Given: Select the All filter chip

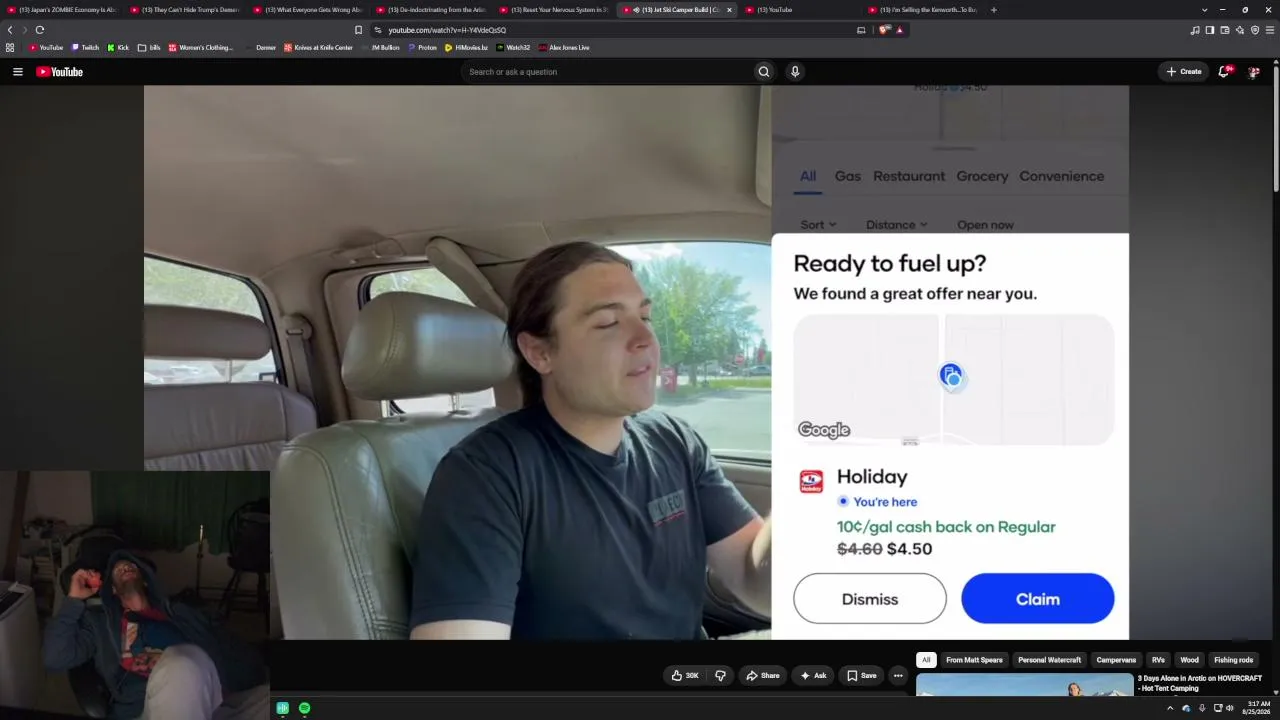Looking at the screenshot, I should pyautogui.click(x=926, y=660).
